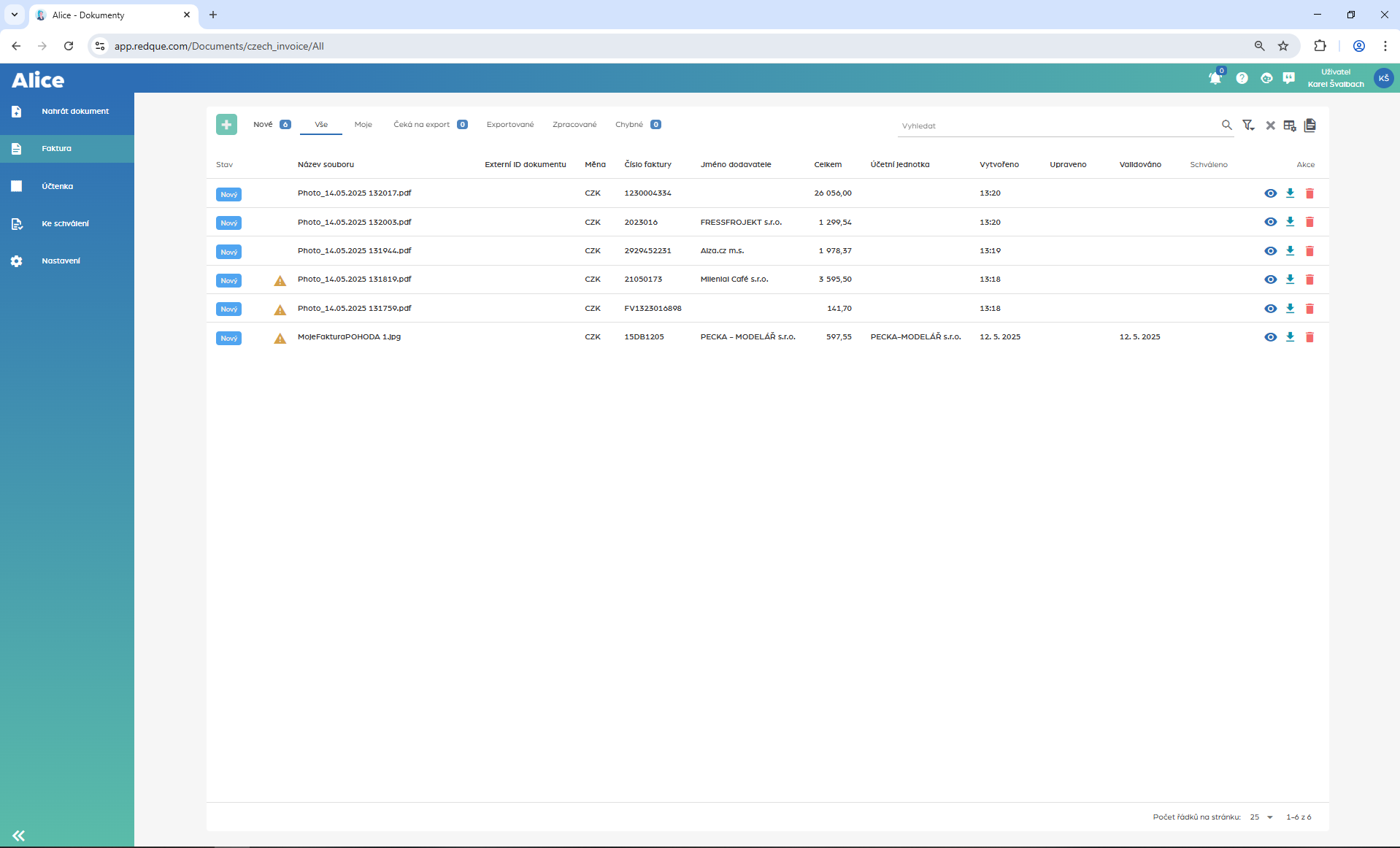This screenshot has width=1400, height=848.
Task: Delete Photo_14.05.2025 132003.pdf with trash icon
Action: [1310, 222]
